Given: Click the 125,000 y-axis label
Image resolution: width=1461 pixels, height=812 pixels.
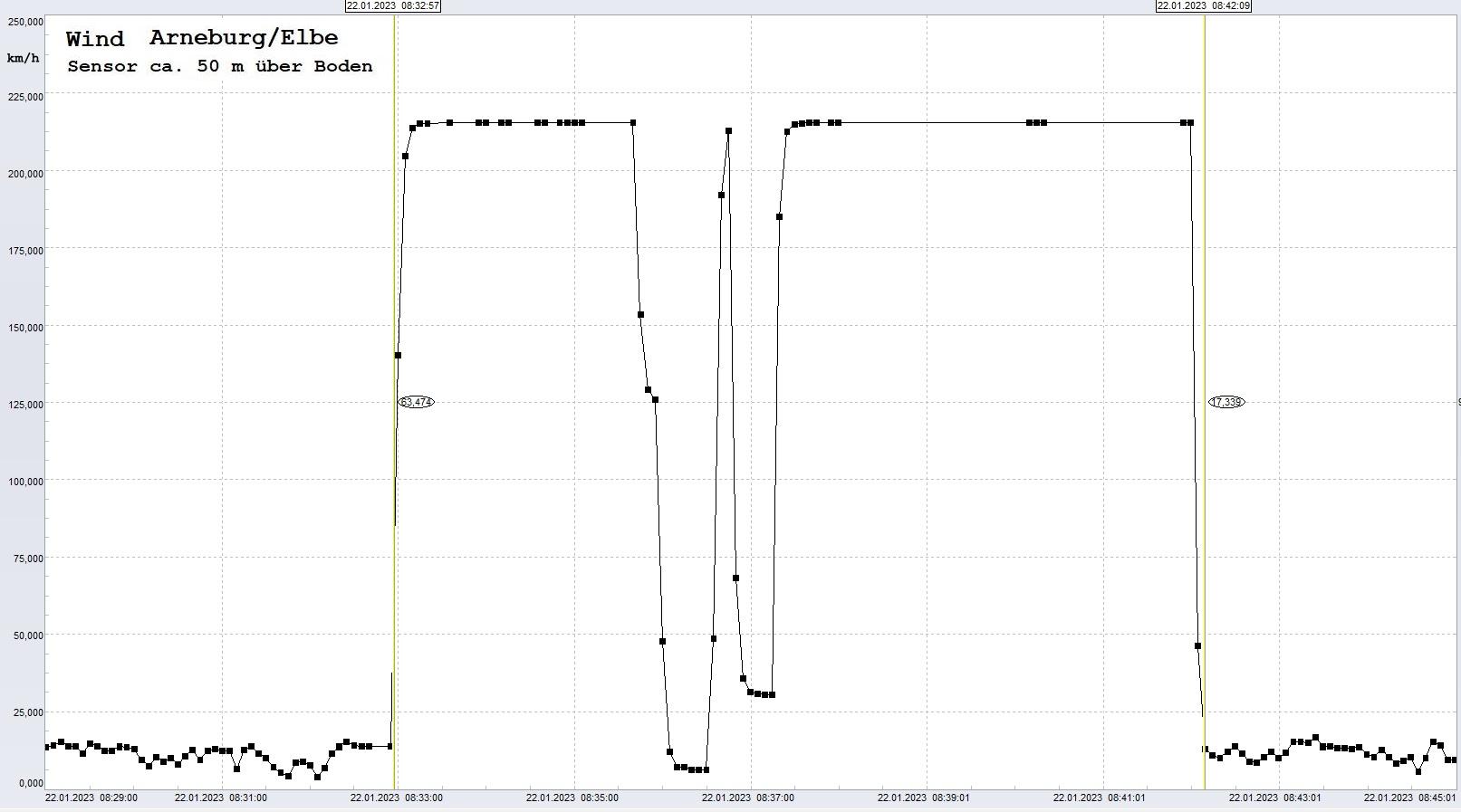Looking at the screenshot, I should 24,405.
